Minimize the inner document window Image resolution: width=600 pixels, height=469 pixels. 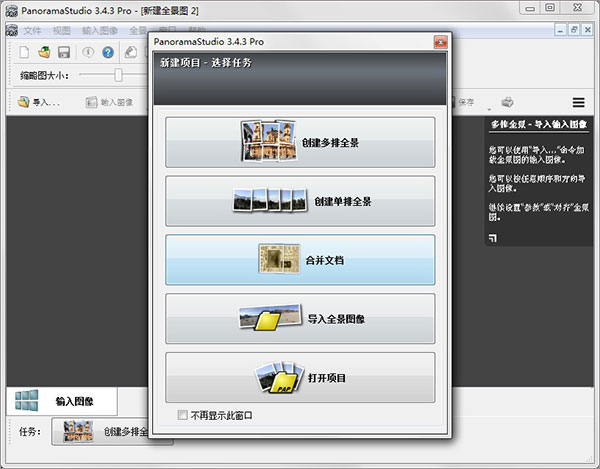coord(560,30)
